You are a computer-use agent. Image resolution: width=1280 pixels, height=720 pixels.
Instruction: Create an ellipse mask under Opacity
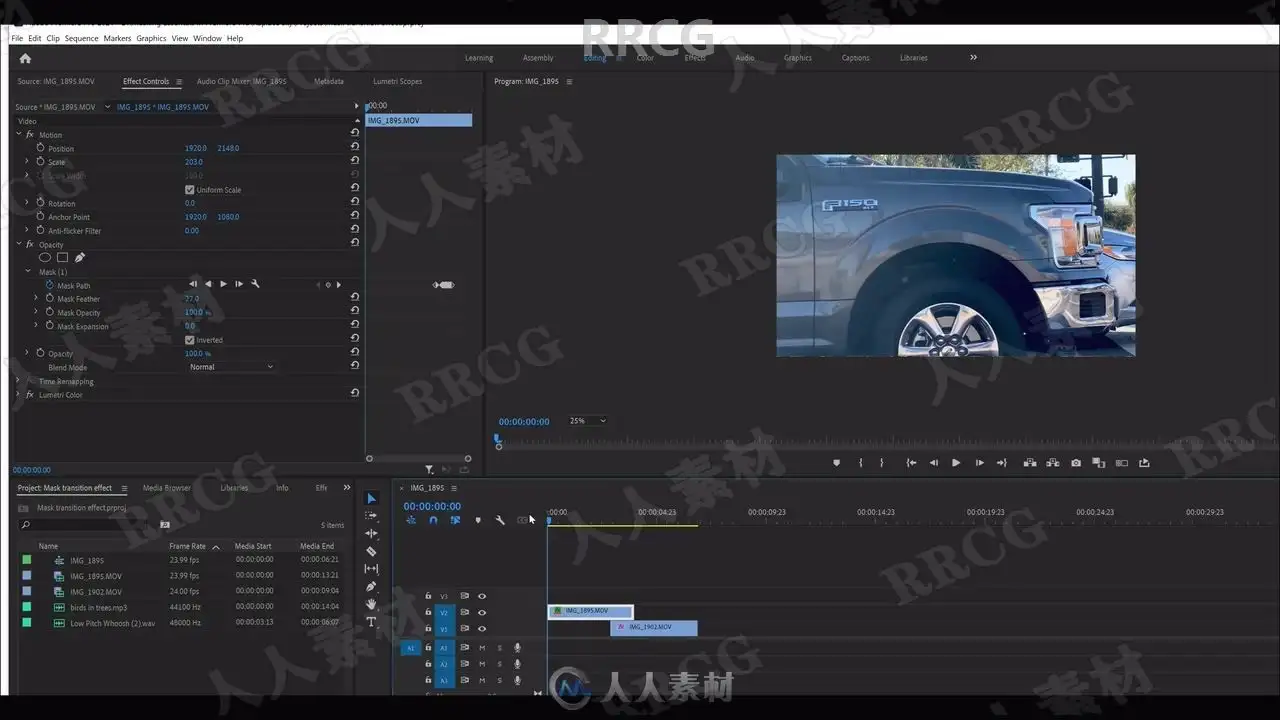[45, 258]
